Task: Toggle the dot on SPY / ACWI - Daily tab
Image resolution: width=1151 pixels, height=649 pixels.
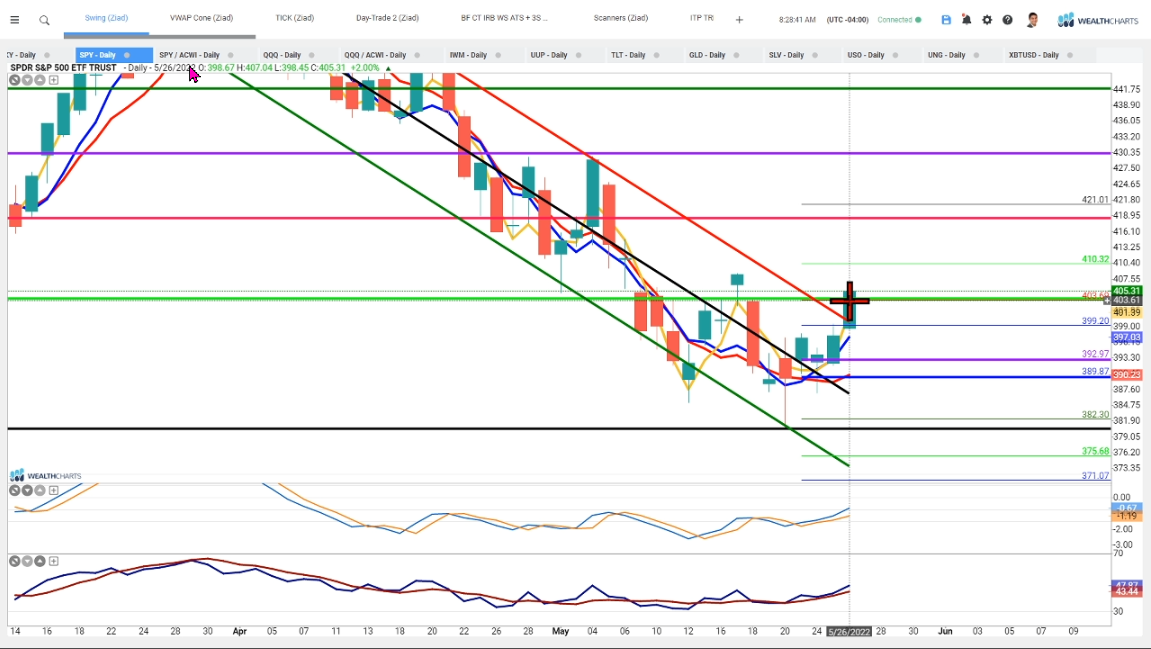Action: (230, 55)
